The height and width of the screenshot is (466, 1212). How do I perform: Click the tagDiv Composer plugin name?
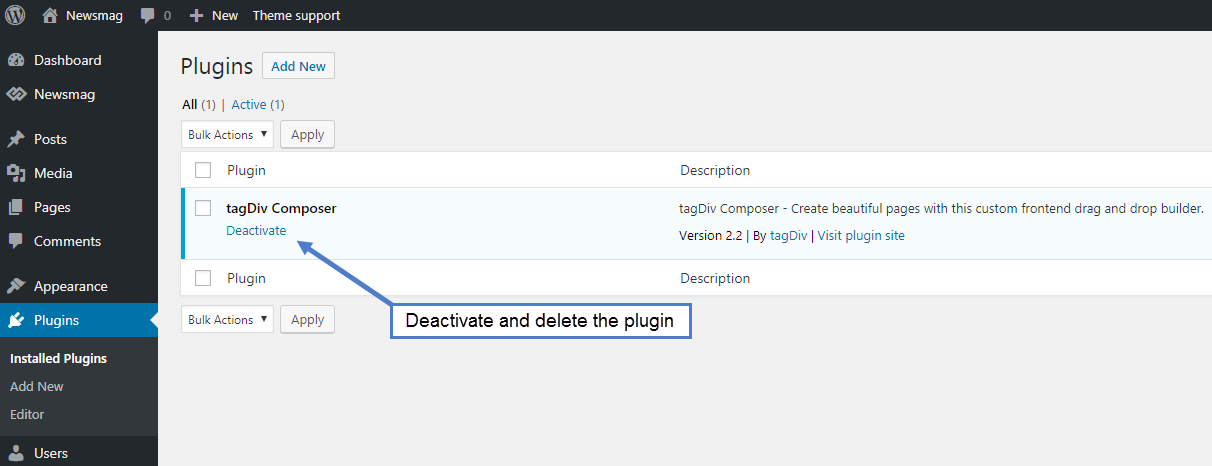pyautogui.click(x=281, y=208)
